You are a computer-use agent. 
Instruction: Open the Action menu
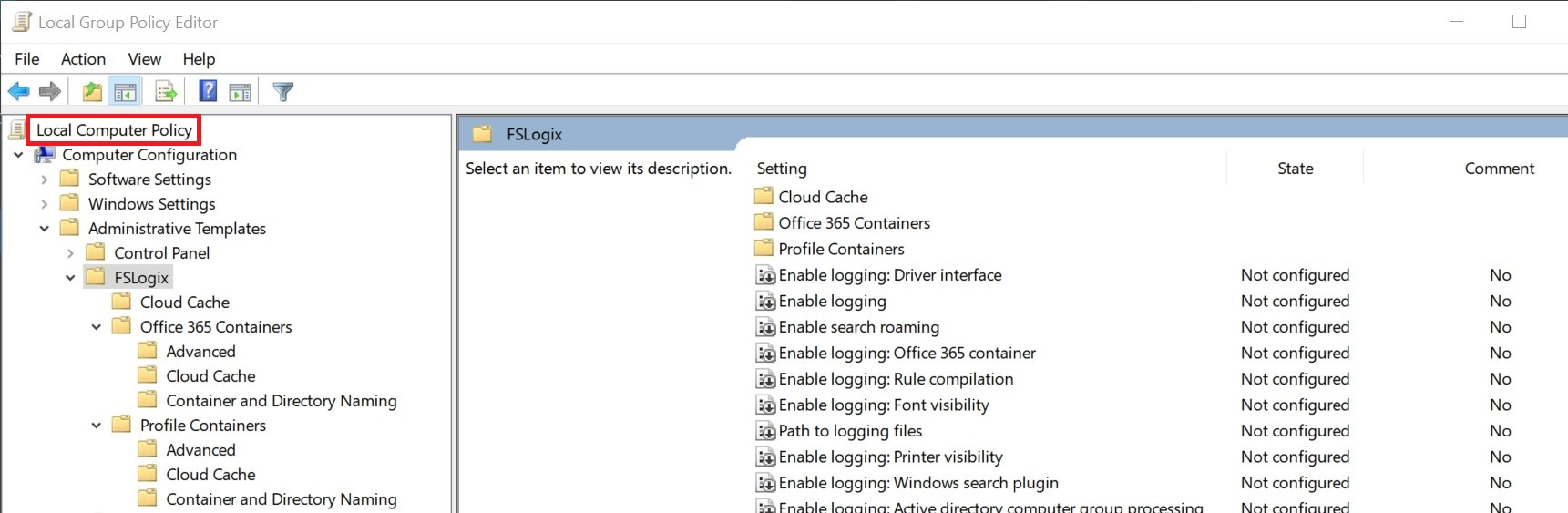coord(83,59)
